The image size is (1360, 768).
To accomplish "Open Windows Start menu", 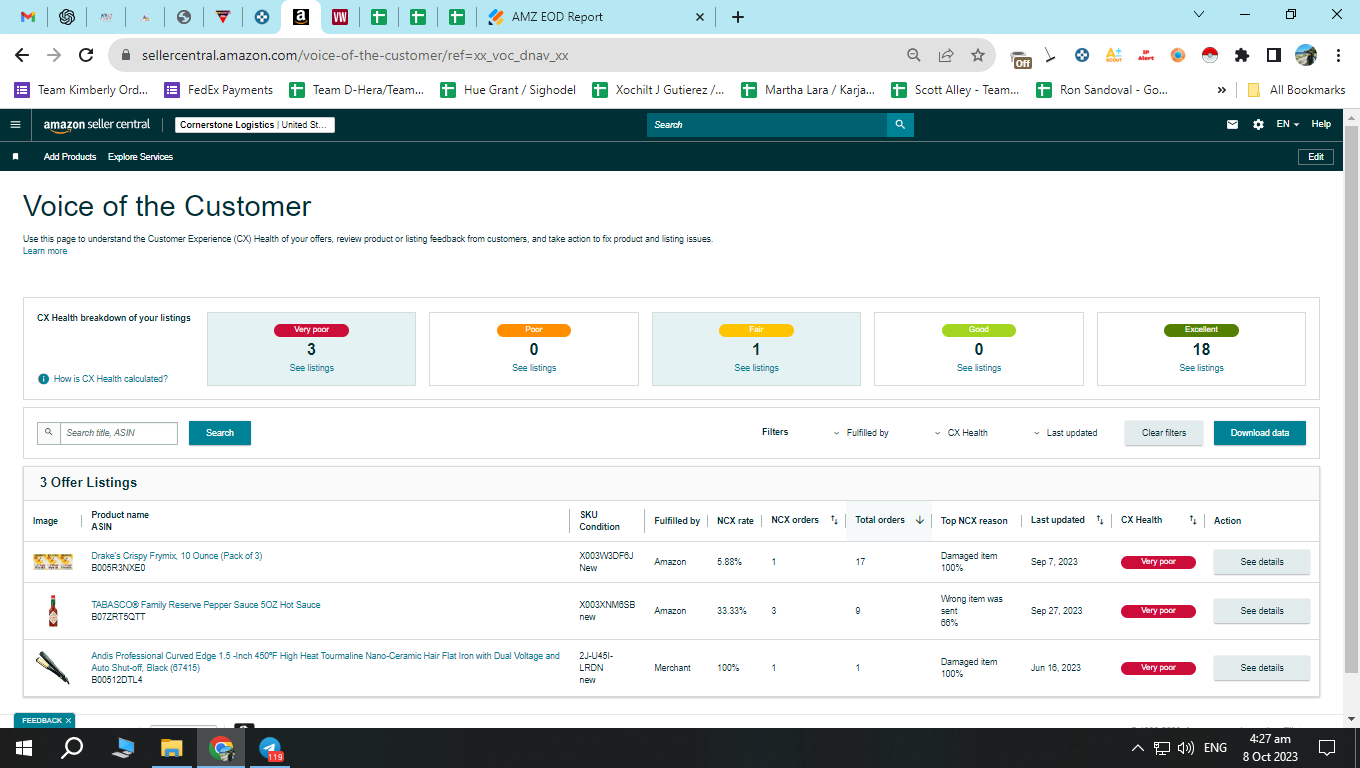I will pyautogui.click(x=24, y=748).
